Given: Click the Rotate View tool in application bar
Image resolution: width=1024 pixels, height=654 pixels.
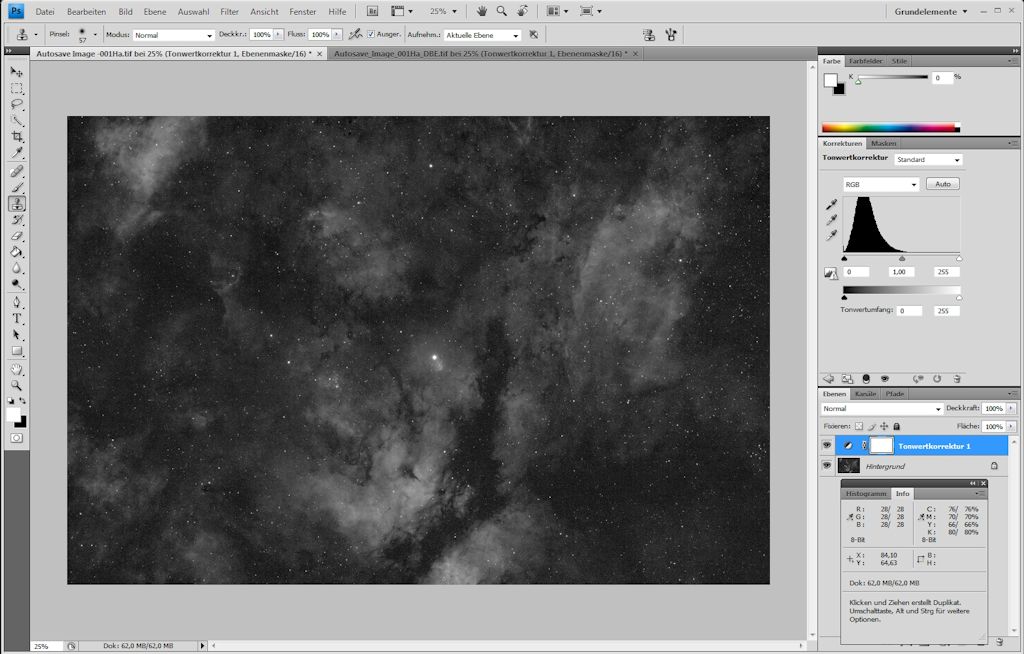Looking at the screenshot, I should [522, 11].
